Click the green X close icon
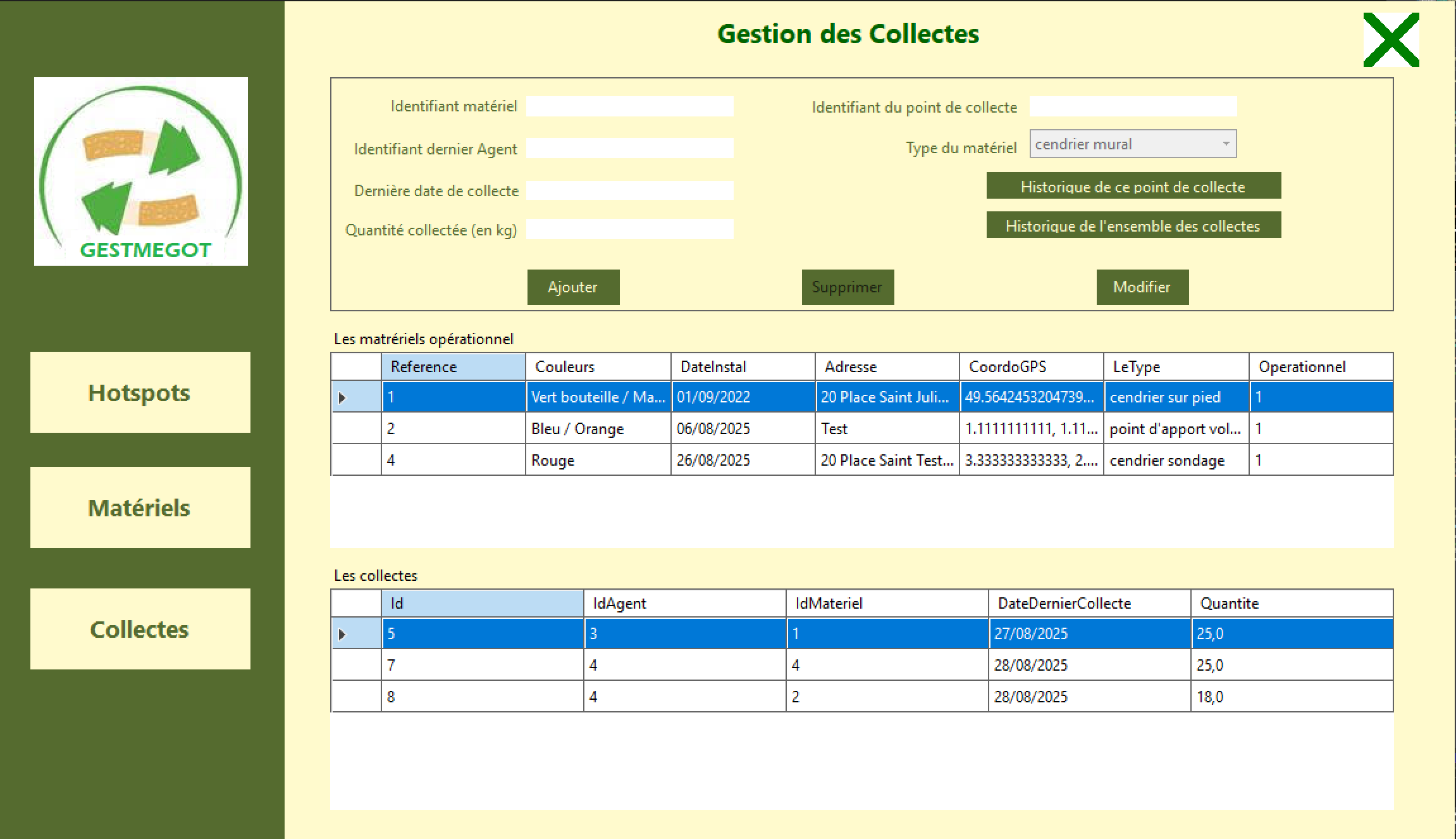The image size is (1456, 839). (x=1391, y=40)
